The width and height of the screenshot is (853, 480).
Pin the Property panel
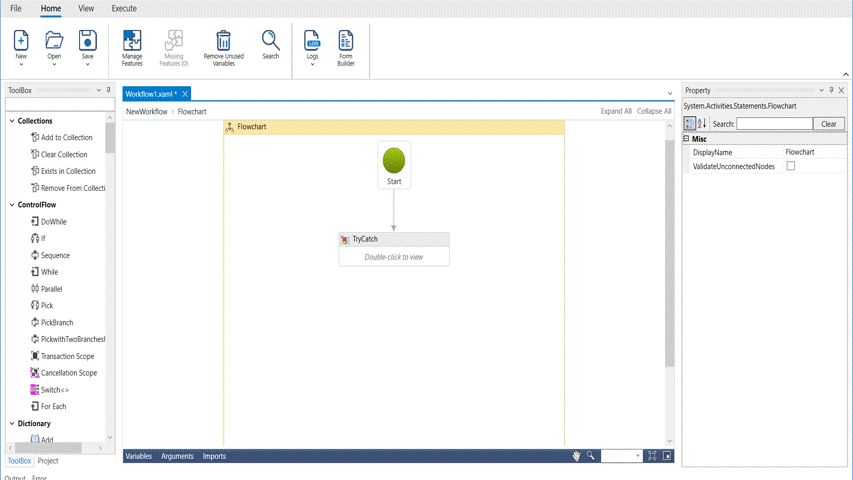tap(831, 91)
